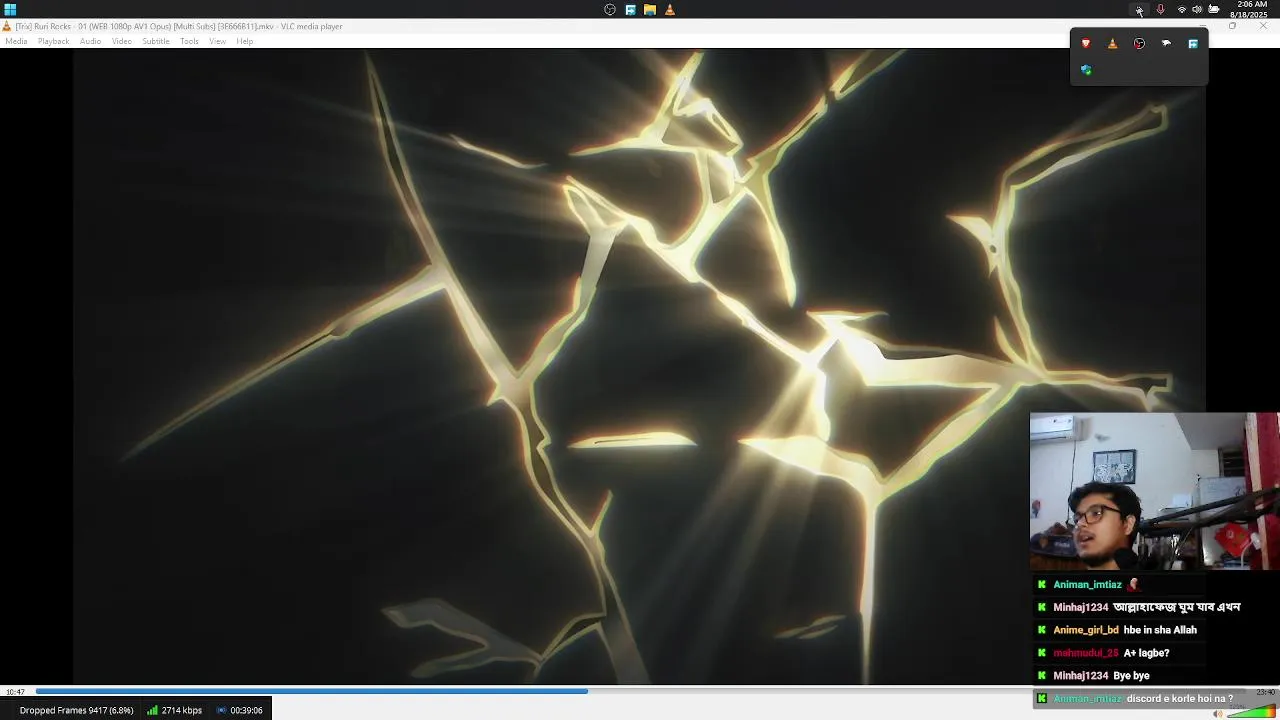1280x720 pixels.
Task: Click the blue arrow app taskbar icon
Action: coord(630,10)
